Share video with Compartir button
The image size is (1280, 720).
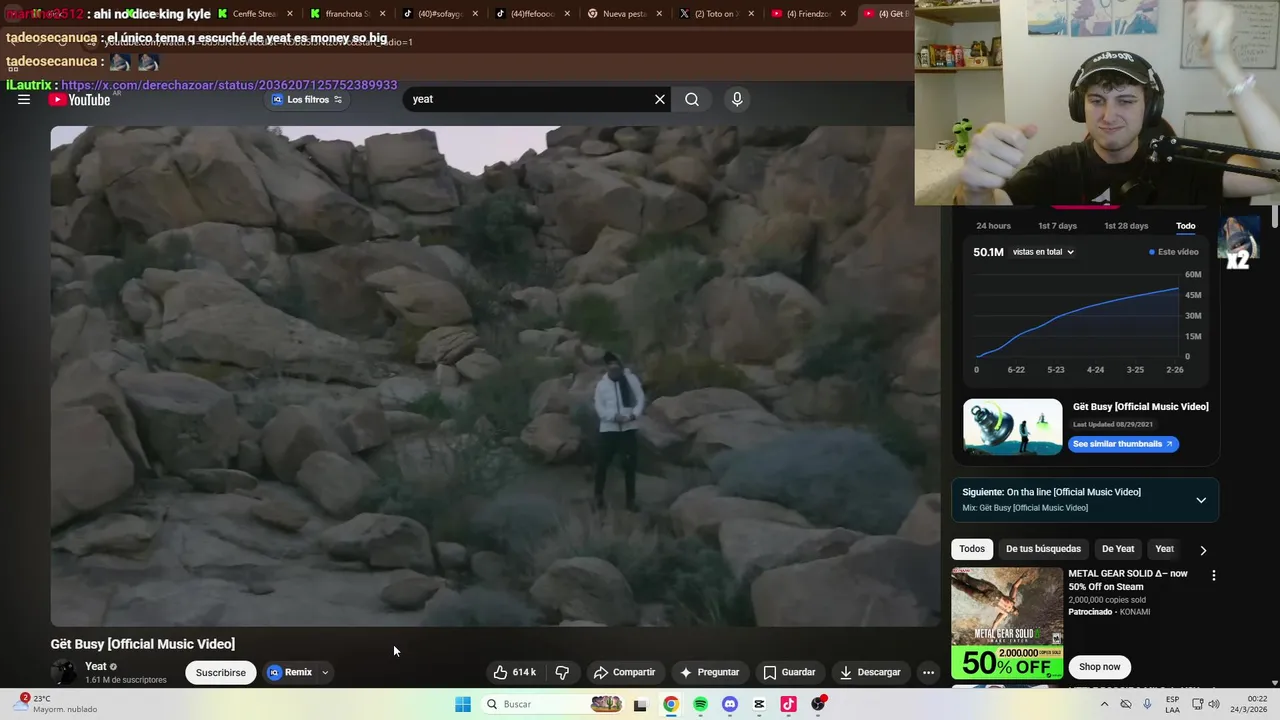(x=624, y=672)
